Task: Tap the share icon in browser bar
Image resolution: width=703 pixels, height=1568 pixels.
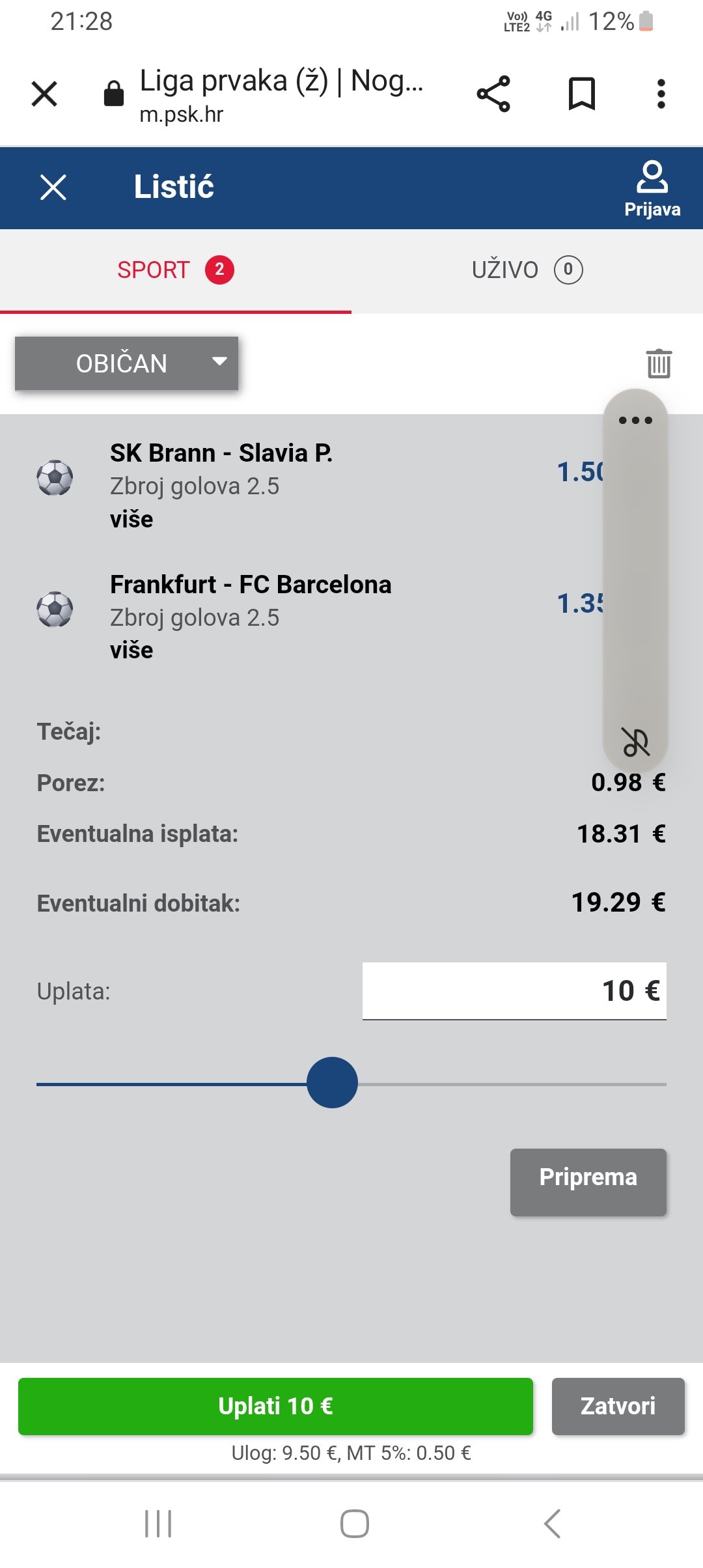Action: (x=493, y=94)
